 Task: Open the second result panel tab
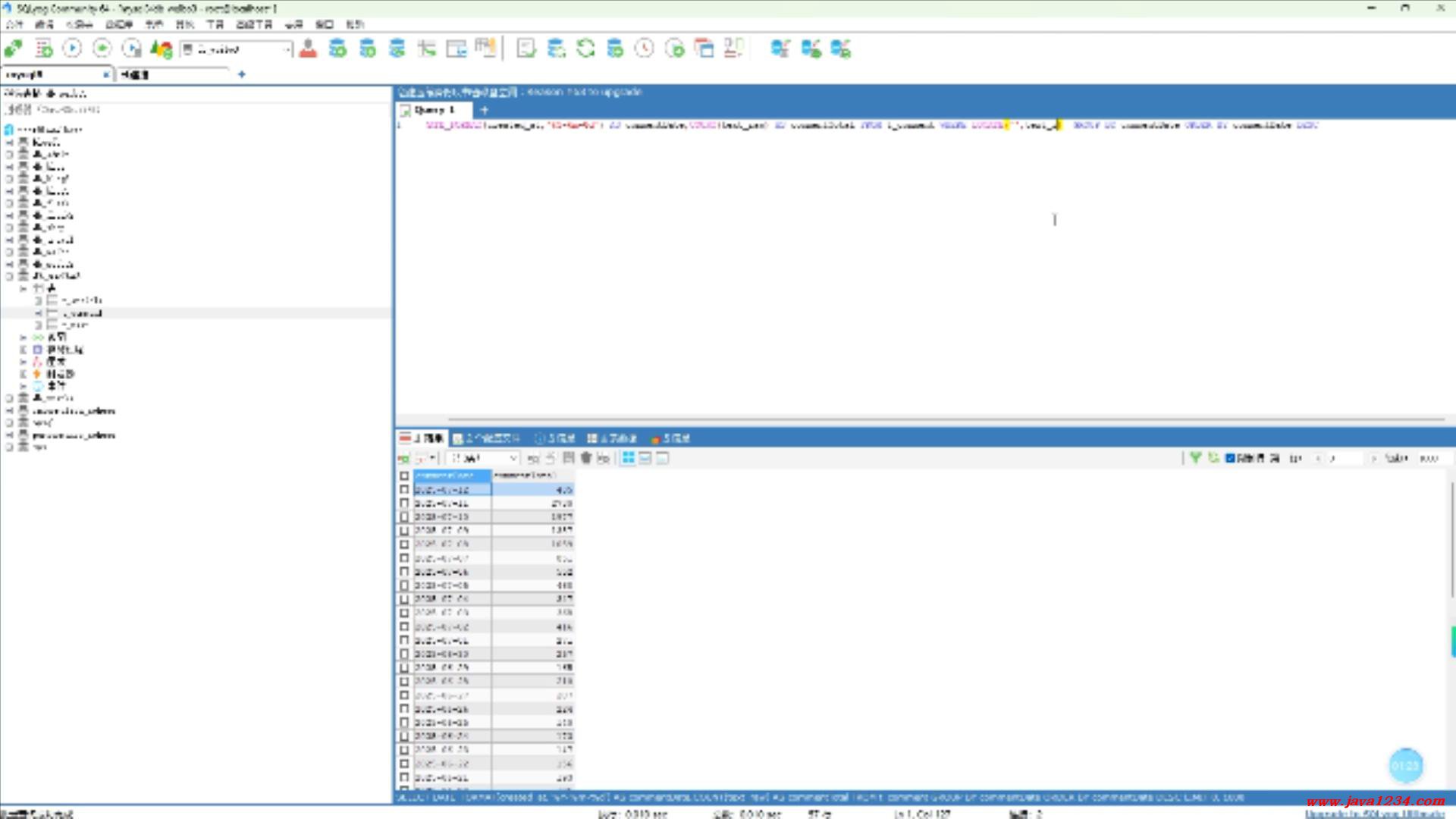[487, 438]
